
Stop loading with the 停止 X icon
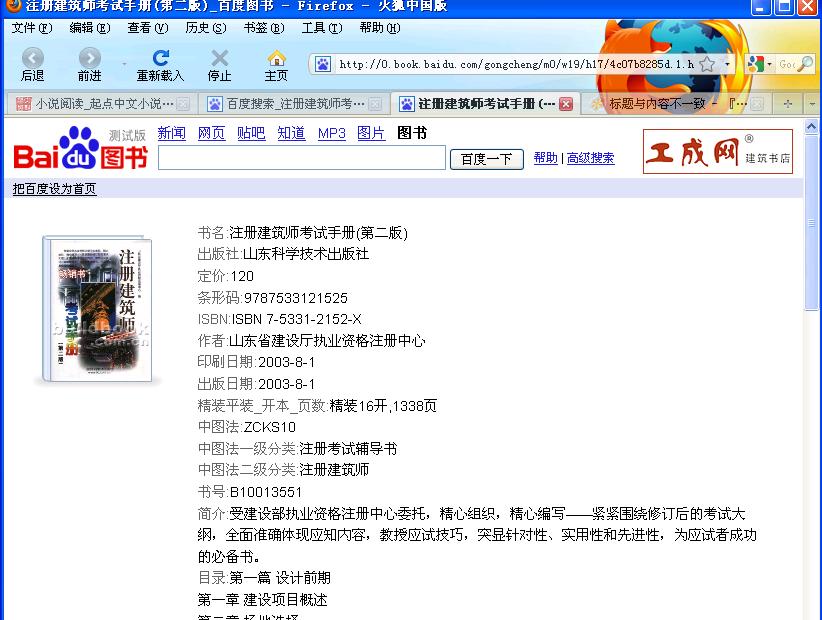tap(219, 65)
